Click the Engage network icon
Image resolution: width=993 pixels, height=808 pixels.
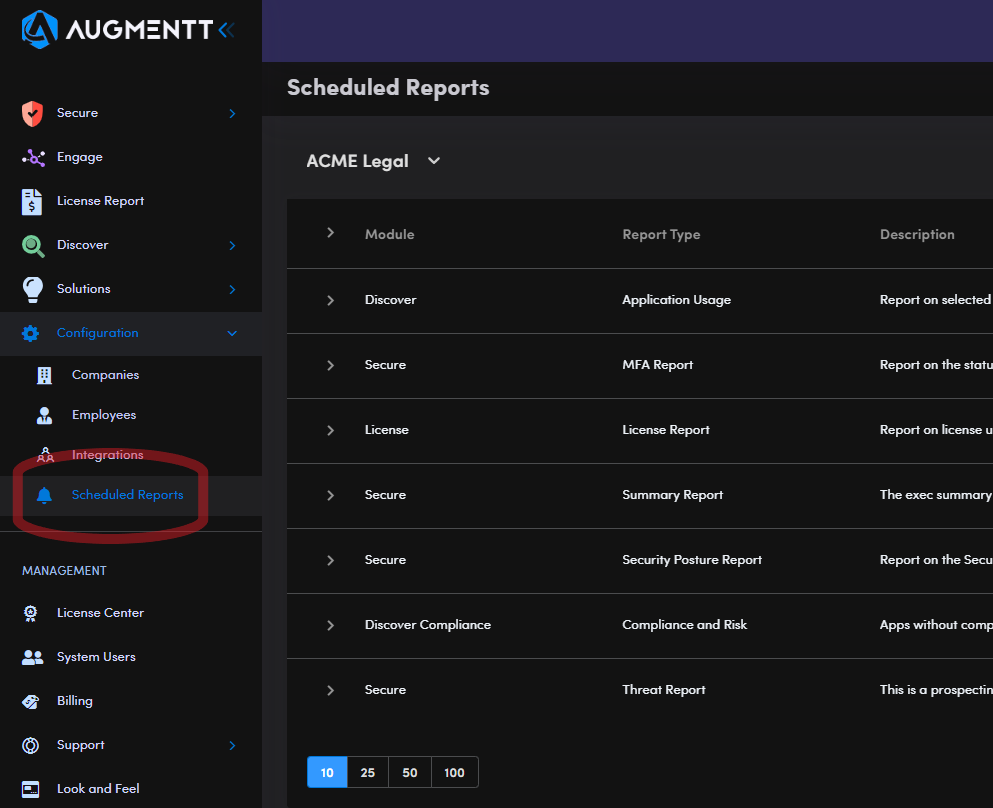[x=33, y=157]
